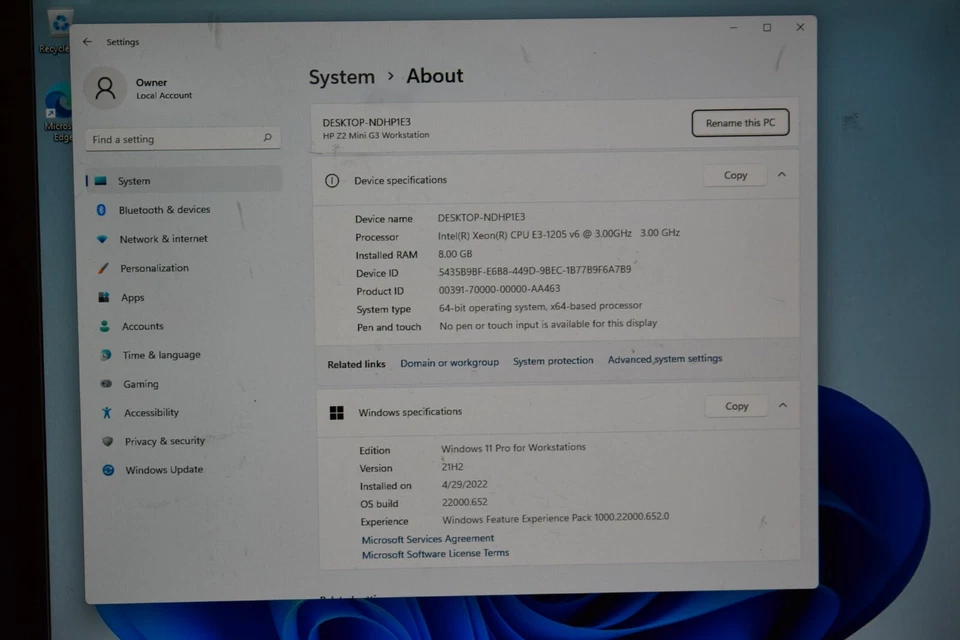
Task: Select System in the breadcrumb navigation
Action: point(342,76)
